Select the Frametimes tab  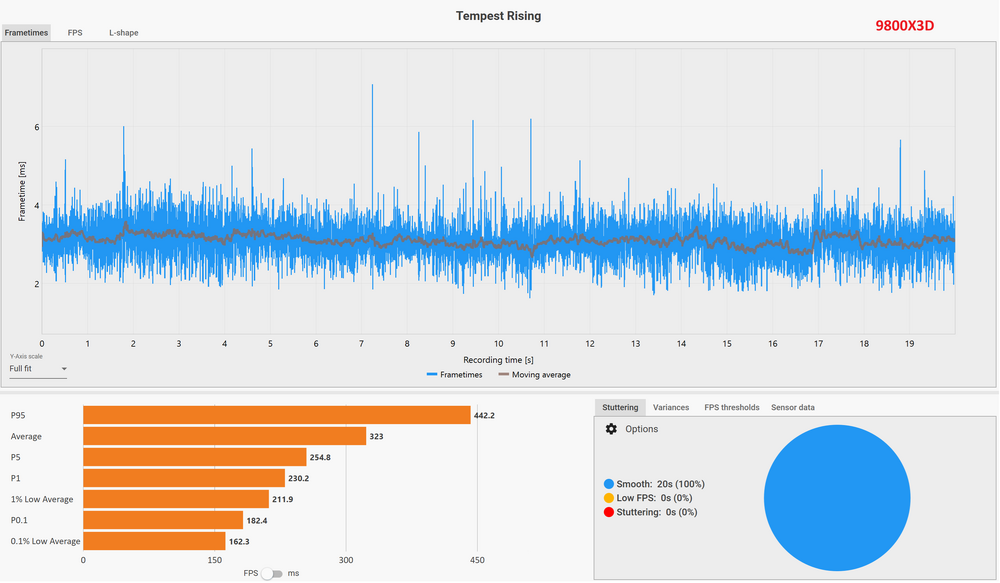(x=26, y=33)
